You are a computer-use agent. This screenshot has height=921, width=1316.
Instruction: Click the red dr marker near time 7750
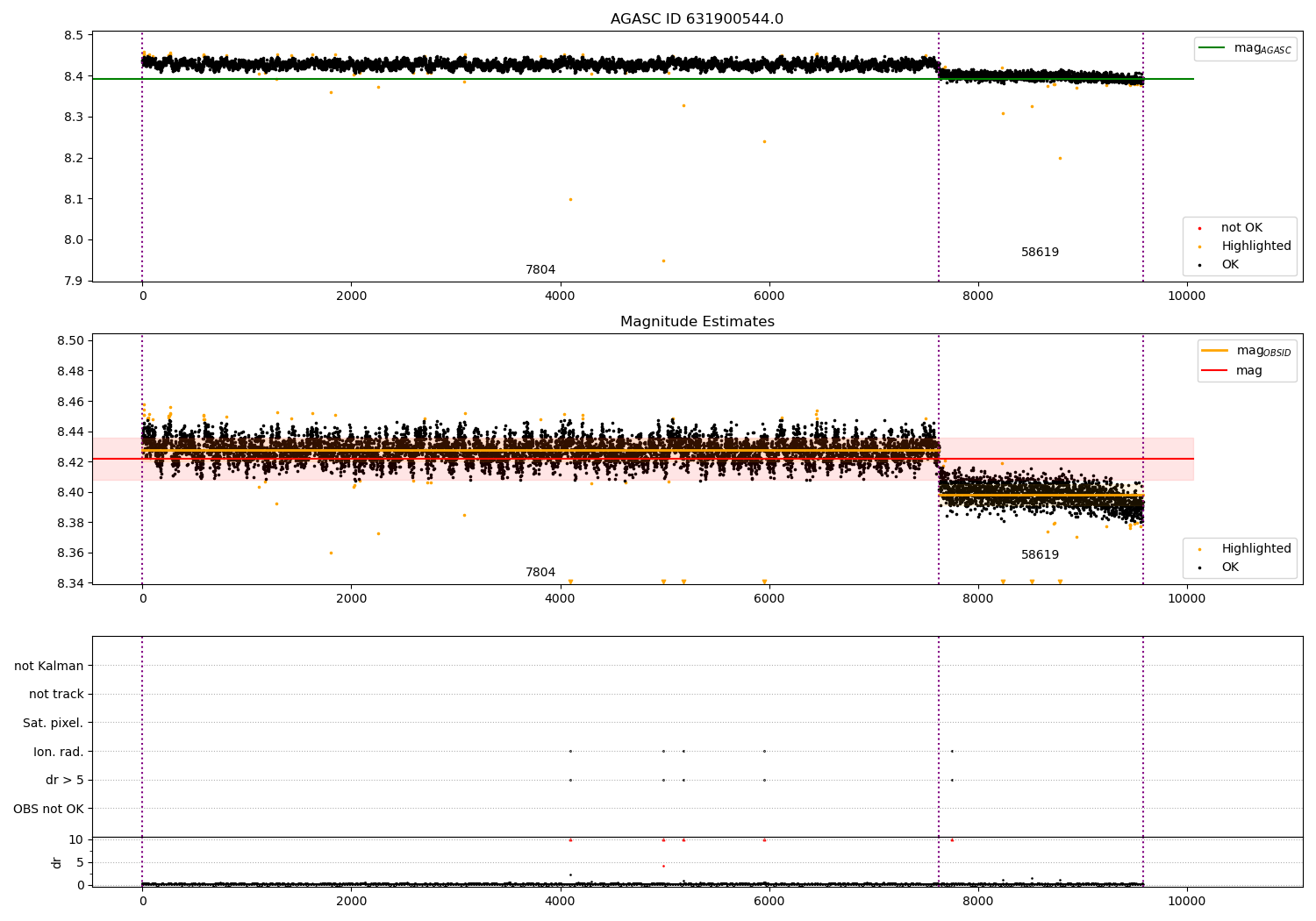[x=952, y=839]
